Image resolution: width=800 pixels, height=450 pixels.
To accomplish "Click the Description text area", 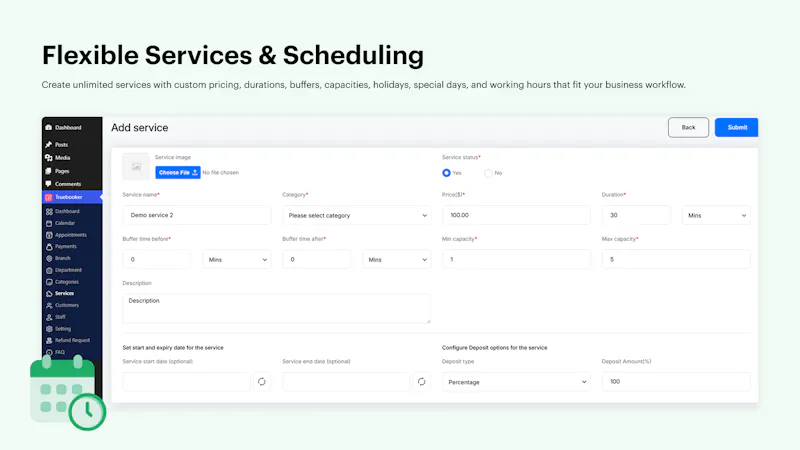I will 277,309.
